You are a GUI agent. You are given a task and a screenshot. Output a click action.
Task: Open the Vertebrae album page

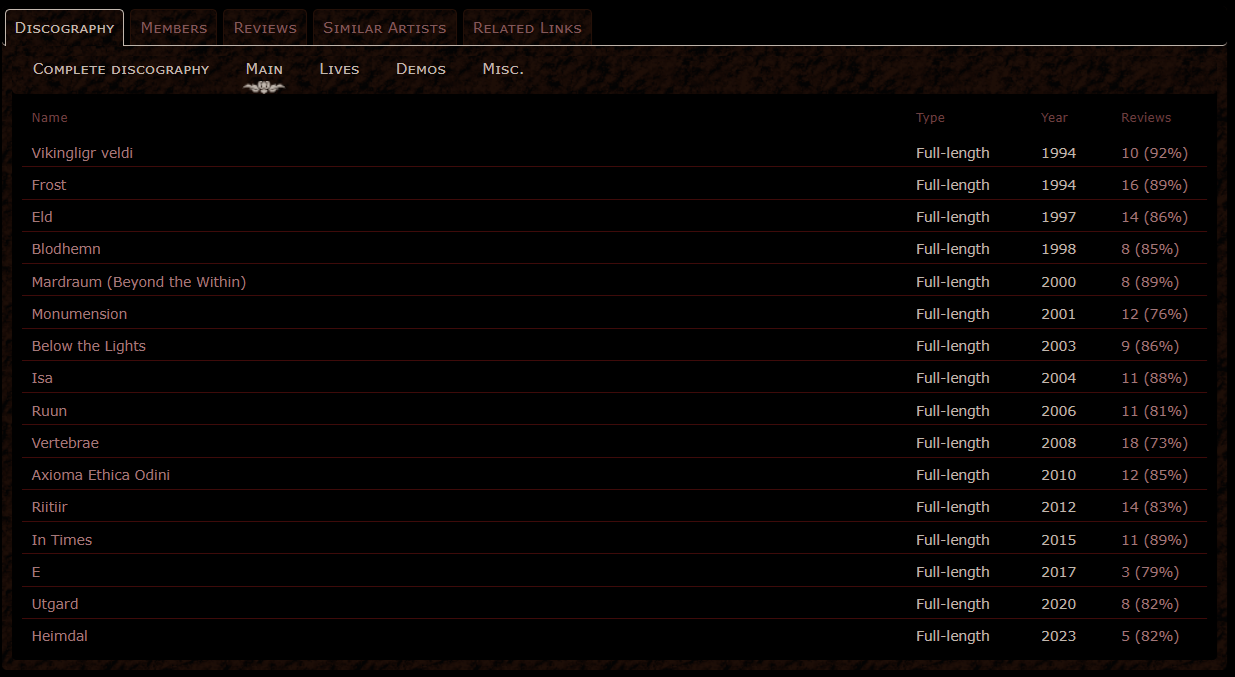tap(65, 443)
